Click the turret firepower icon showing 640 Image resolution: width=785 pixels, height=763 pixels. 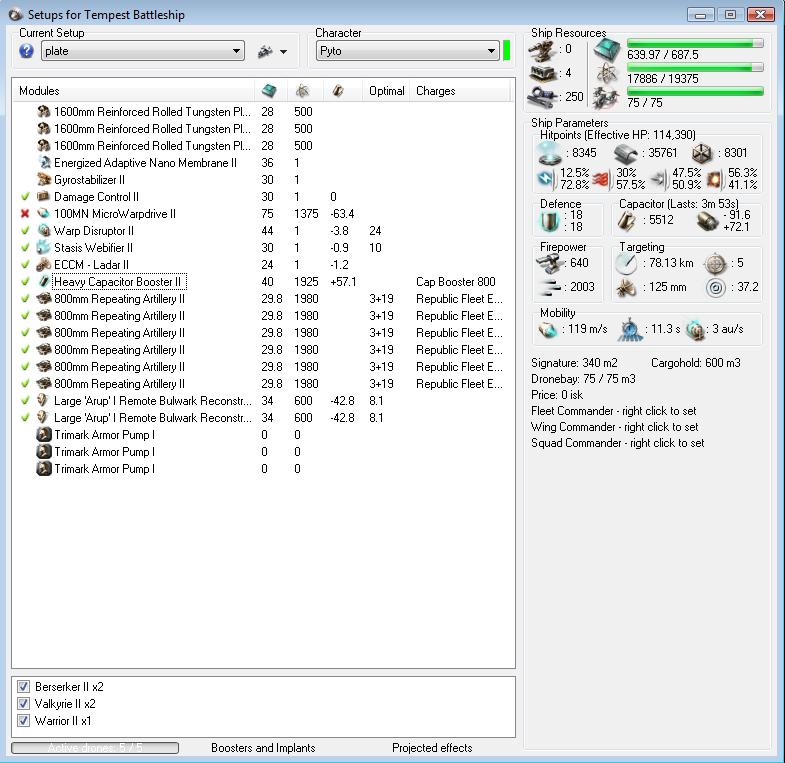click(550, 263)
